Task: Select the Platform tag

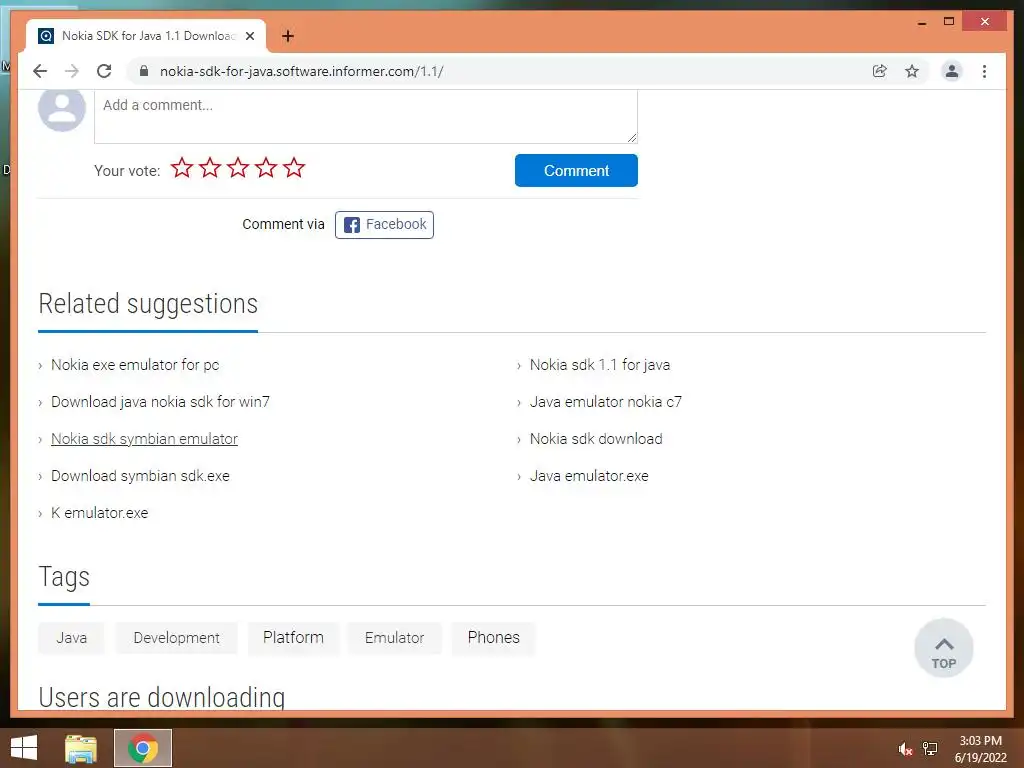Action: pyautogui.click(x=293, y=638)
